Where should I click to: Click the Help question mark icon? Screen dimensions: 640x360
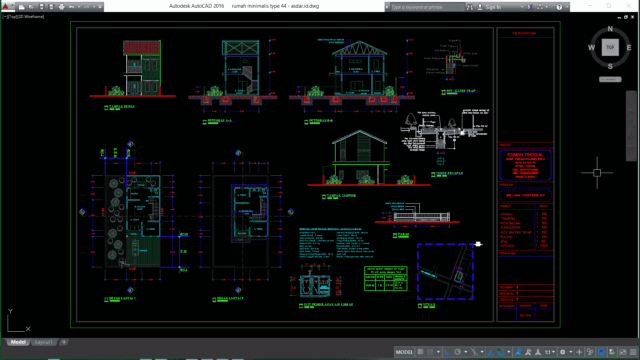tap(559, 7)
